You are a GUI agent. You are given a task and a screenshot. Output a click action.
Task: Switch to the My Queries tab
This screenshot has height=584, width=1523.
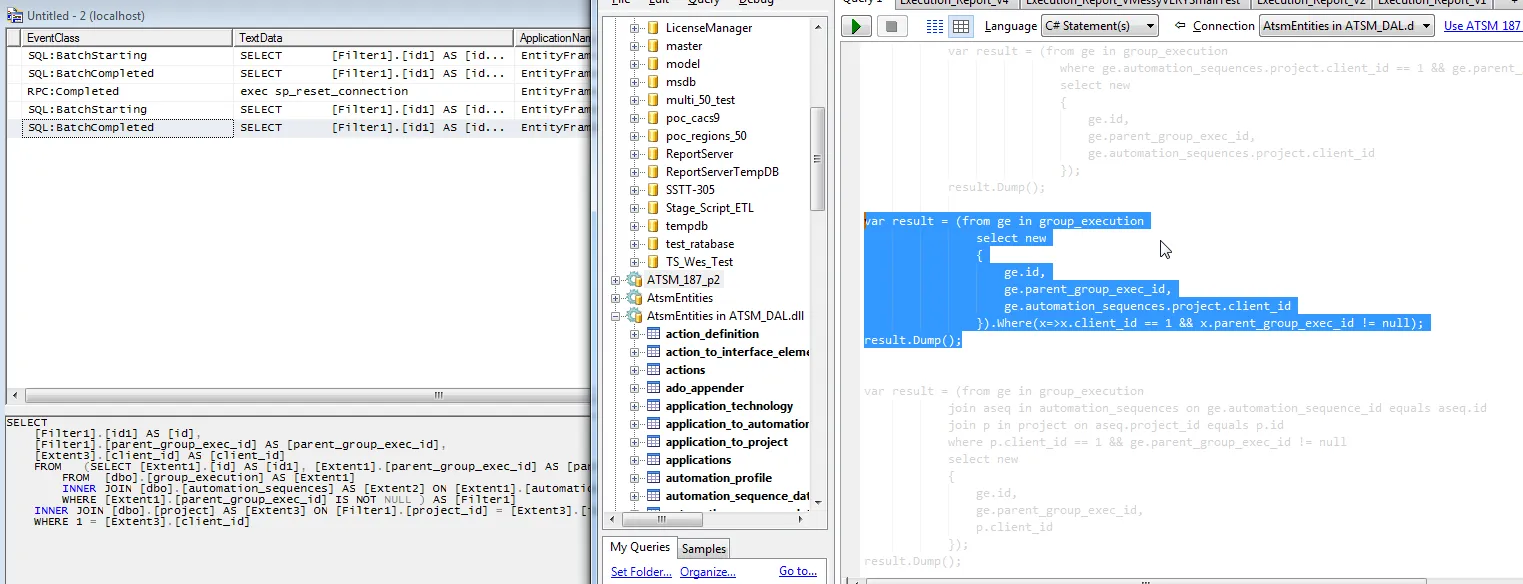click(x=640, y=547)
